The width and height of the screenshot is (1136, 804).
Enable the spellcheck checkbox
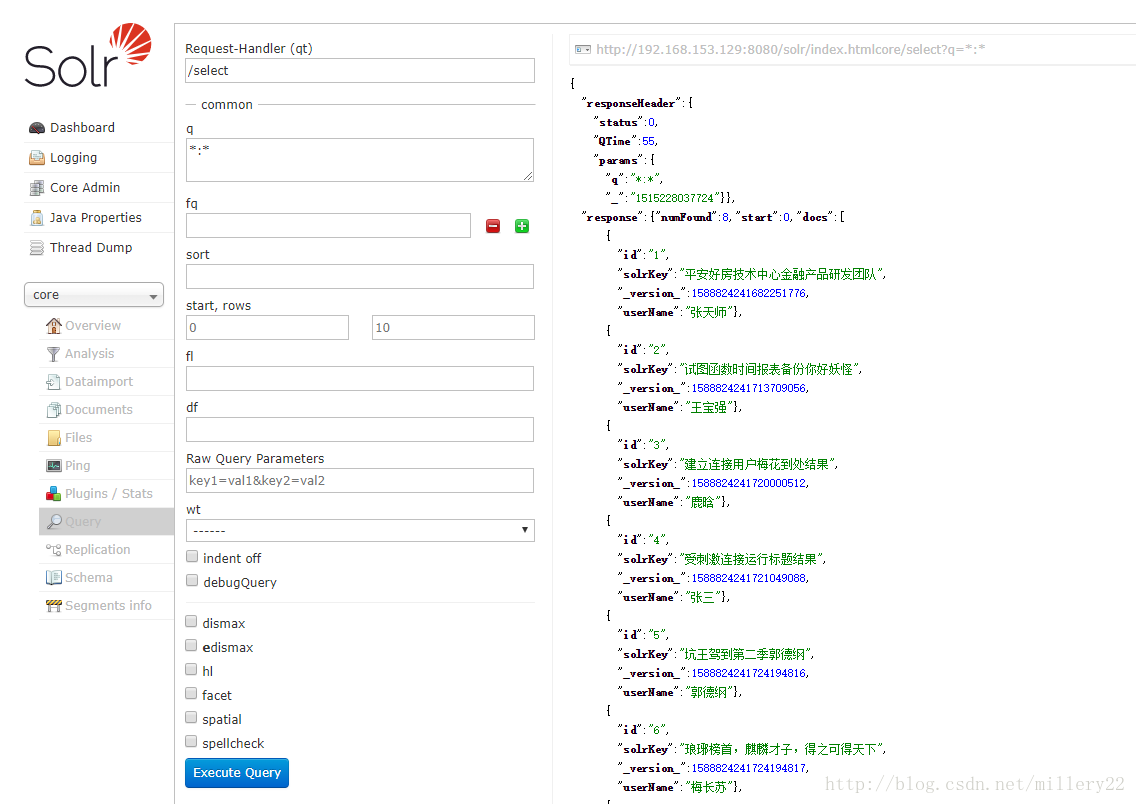(x=191, y=741)
